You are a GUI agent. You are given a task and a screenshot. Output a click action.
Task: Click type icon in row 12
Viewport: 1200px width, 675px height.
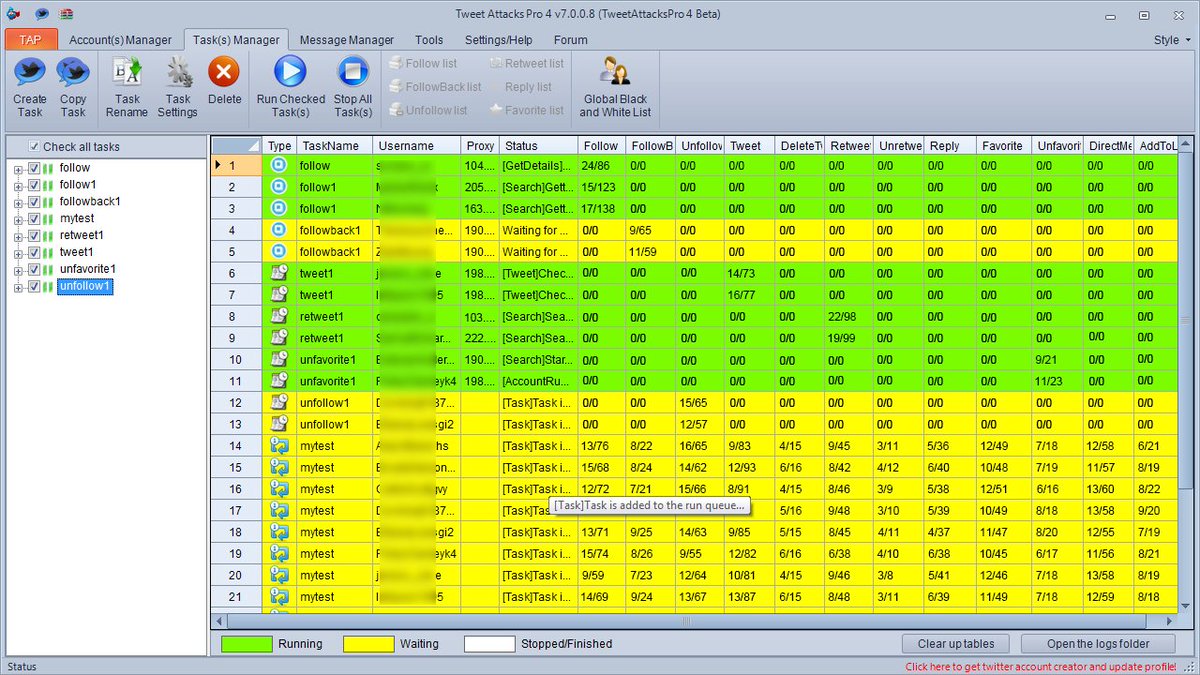280,402
